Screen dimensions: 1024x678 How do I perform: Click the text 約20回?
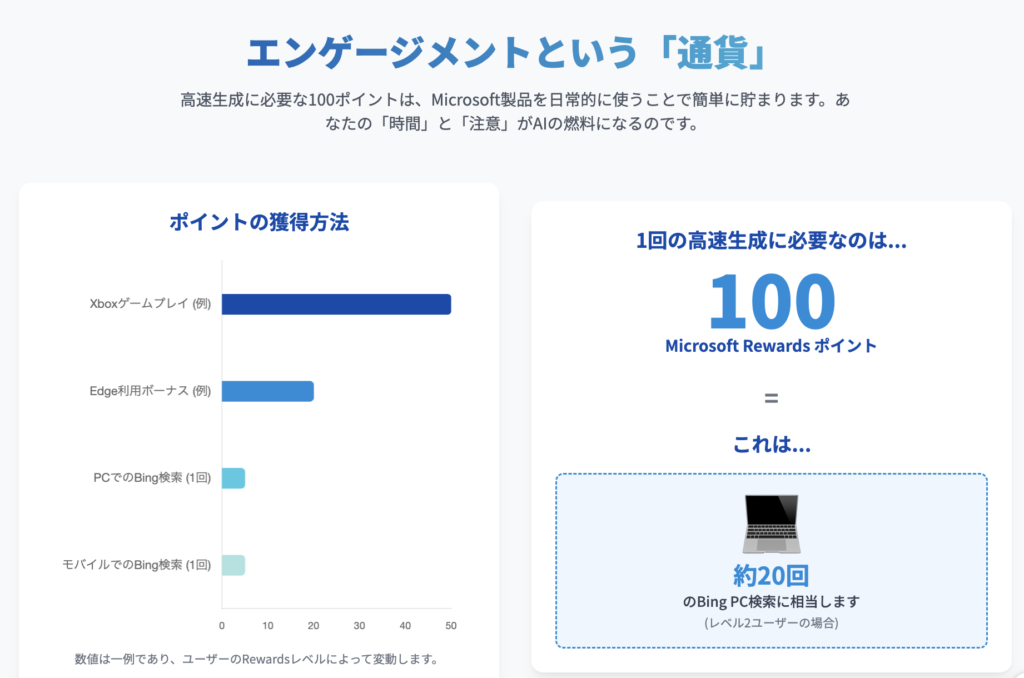click(771, 575)
